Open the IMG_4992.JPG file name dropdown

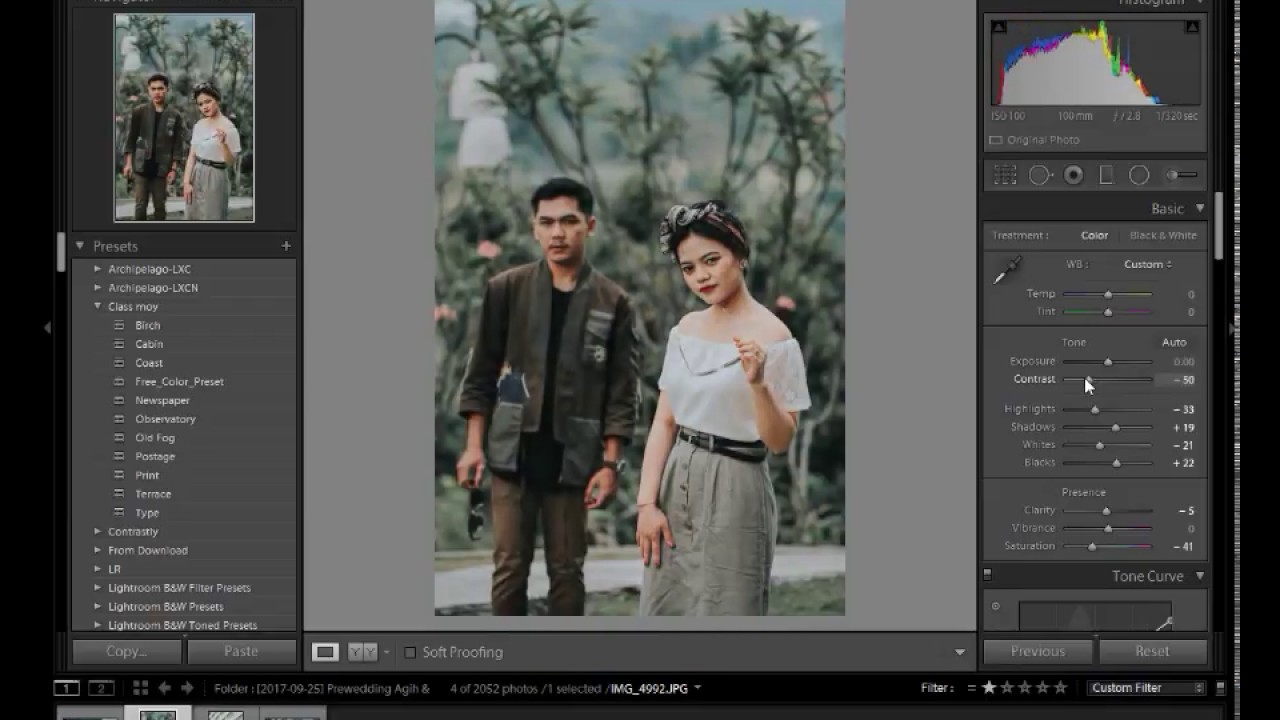[x=697, y=688]
